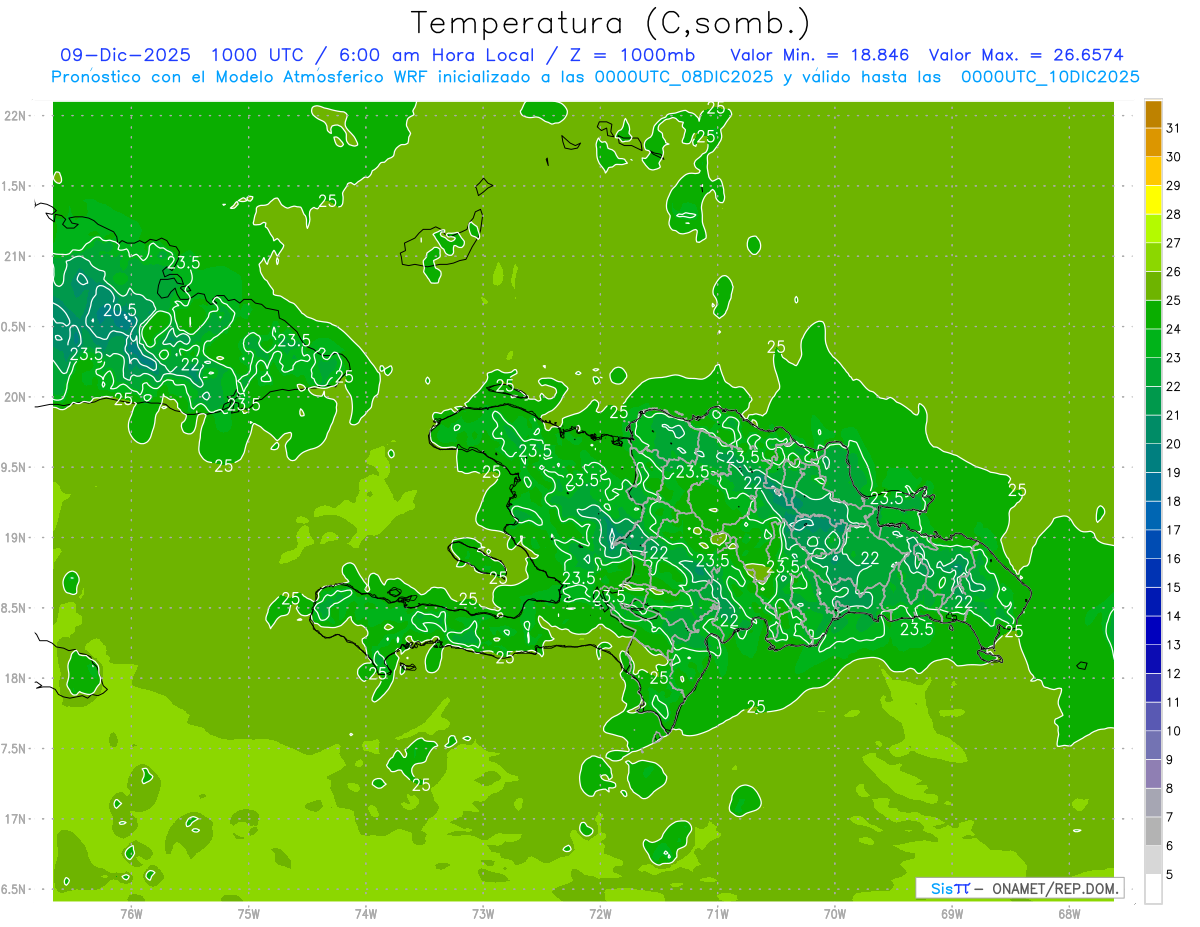Click the "71W" longitude axis label
Screen dimensions: 1200x927
717,914
